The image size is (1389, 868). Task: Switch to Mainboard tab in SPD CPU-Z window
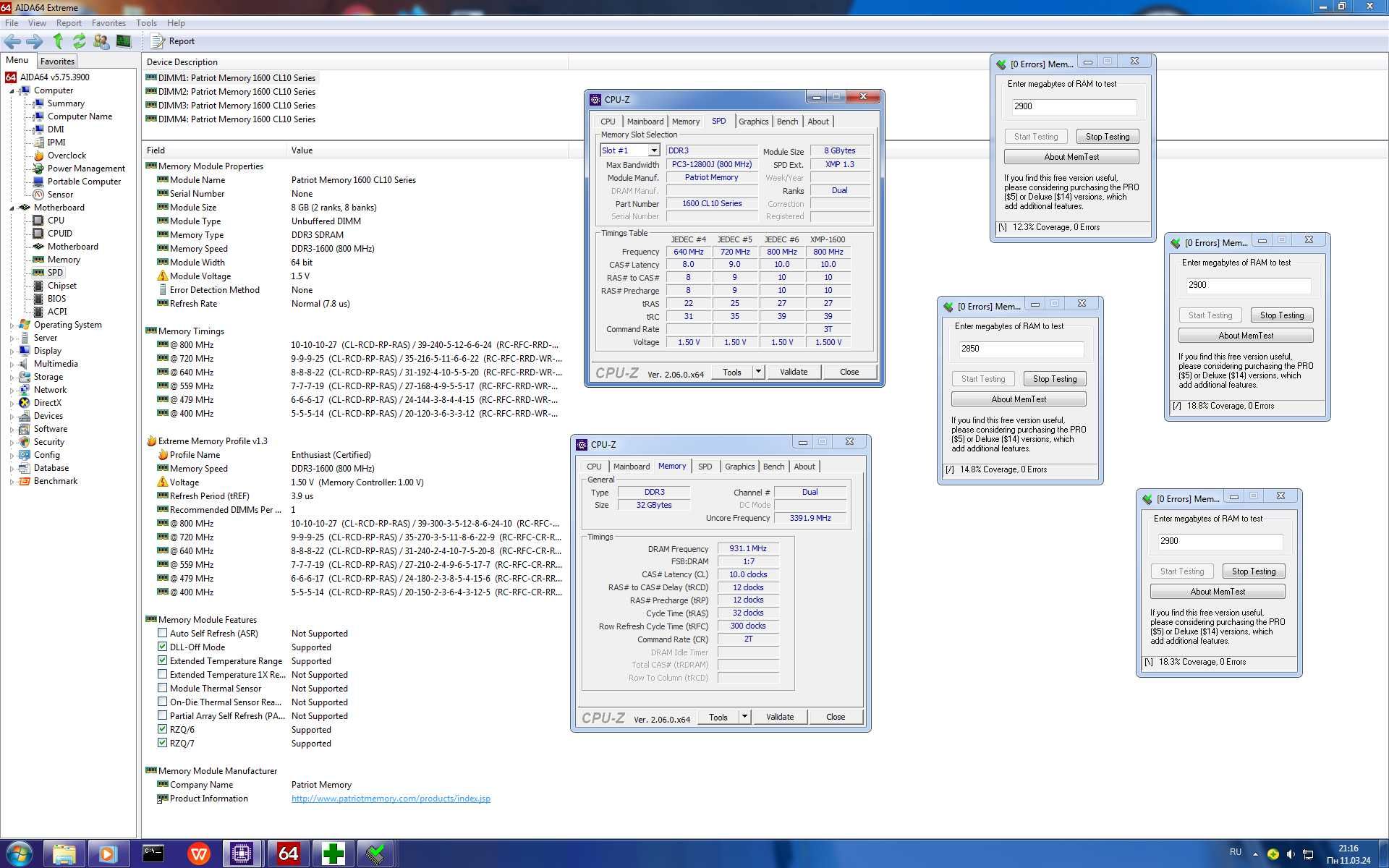tap(645, 122)
